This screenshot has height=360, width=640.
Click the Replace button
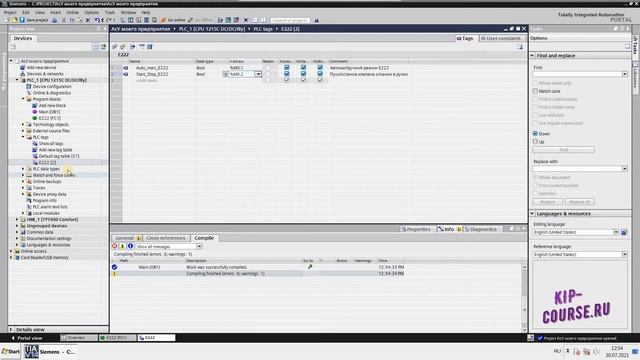(x=547, y=202)
